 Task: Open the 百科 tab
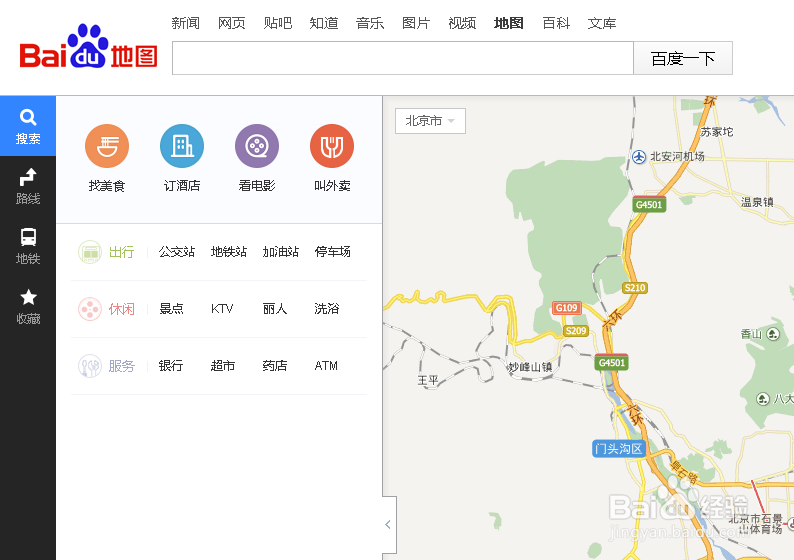click(556, 23)
